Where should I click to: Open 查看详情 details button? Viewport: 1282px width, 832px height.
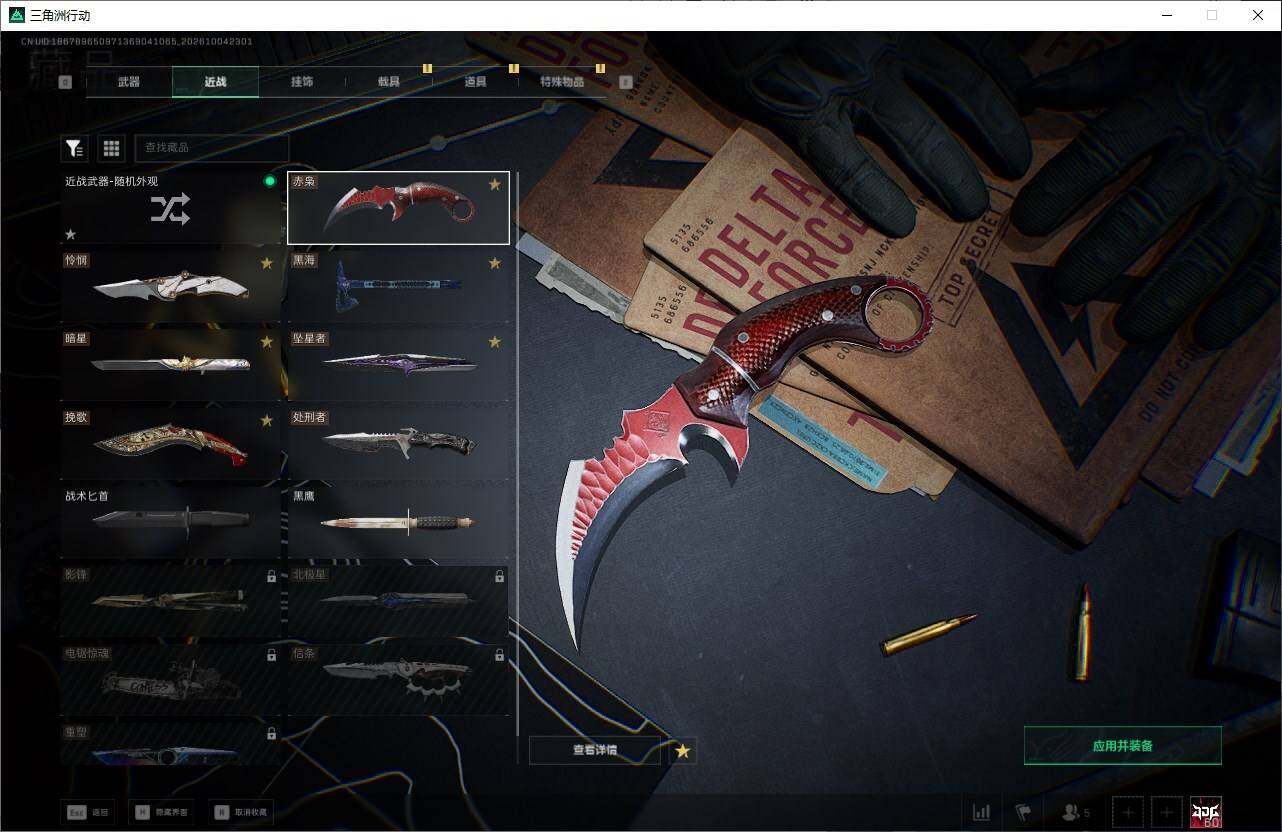[595, 750]
